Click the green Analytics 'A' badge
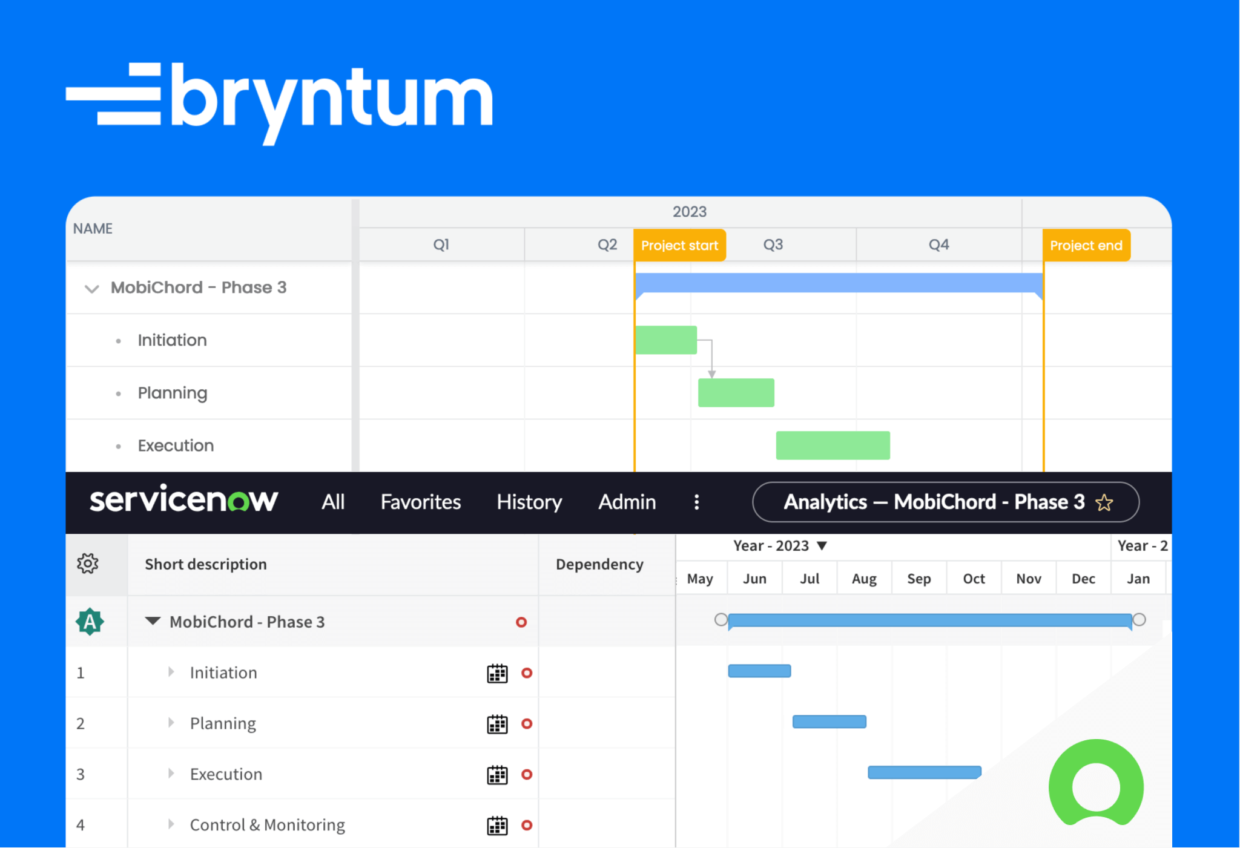This screenshot has height=848, width=1240. click(89, 621)
